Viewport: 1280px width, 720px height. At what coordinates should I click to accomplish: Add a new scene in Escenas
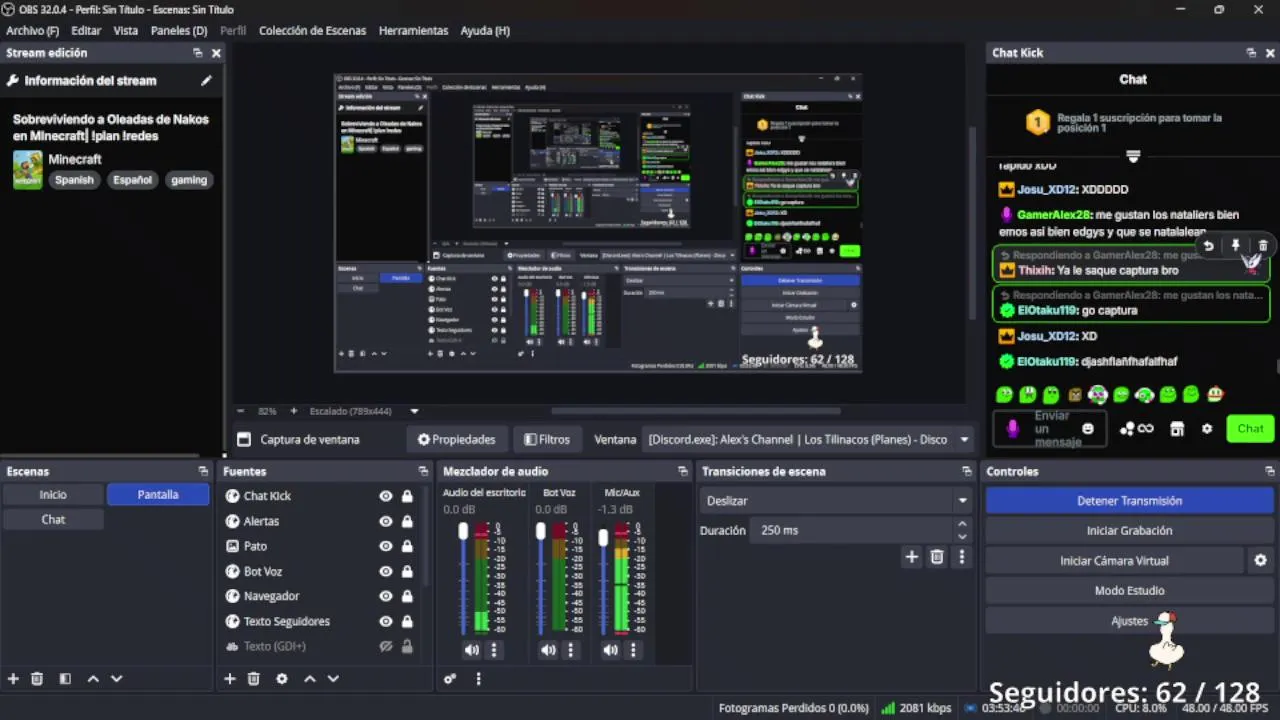[x=13, y=679]
